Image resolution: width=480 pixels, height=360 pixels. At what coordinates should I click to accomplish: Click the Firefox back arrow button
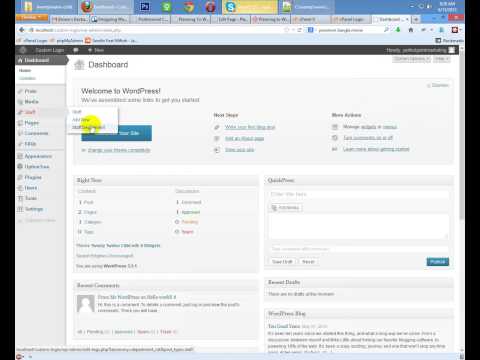(22, 30)
